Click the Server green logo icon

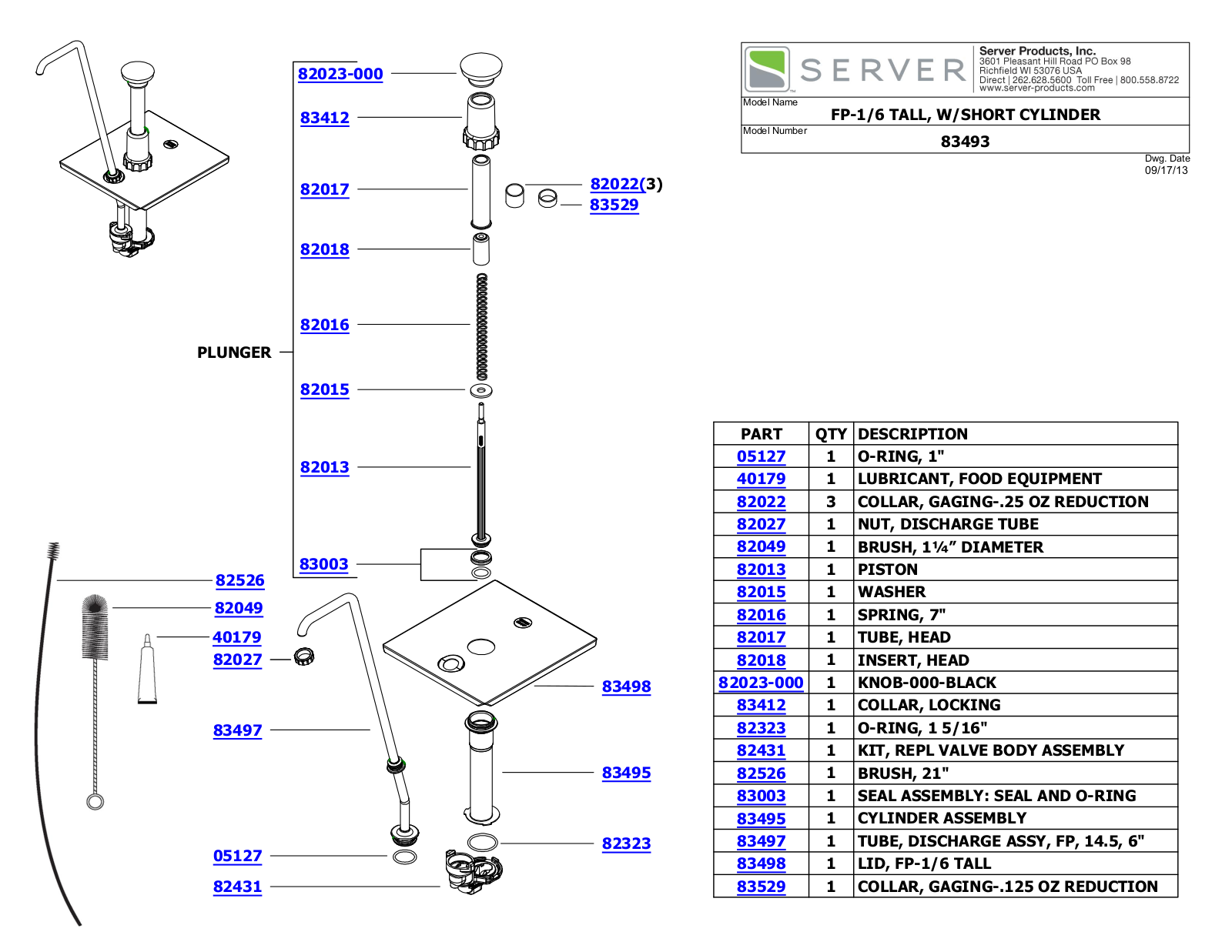click(x=767, y=69)
